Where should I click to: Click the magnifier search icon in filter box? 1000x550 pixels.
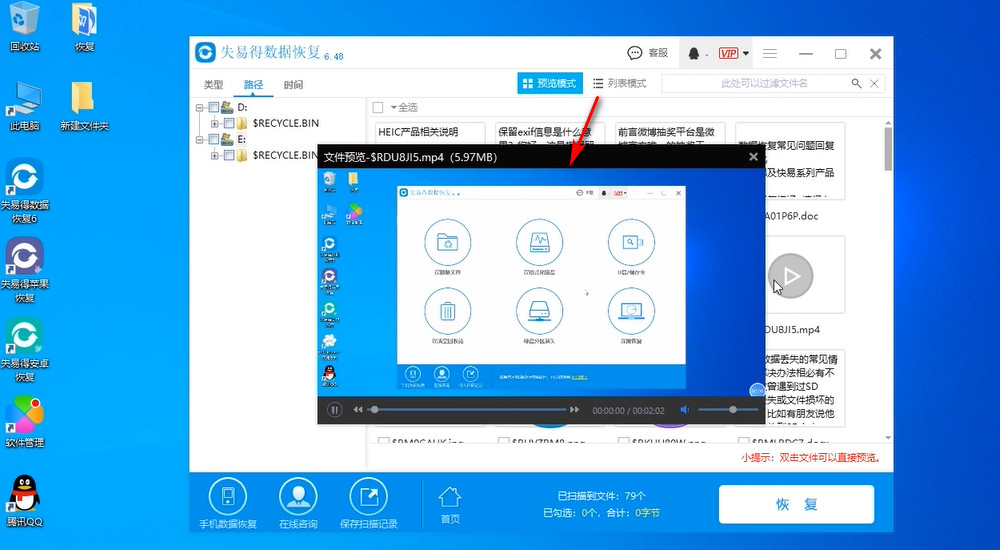[857, 84]
